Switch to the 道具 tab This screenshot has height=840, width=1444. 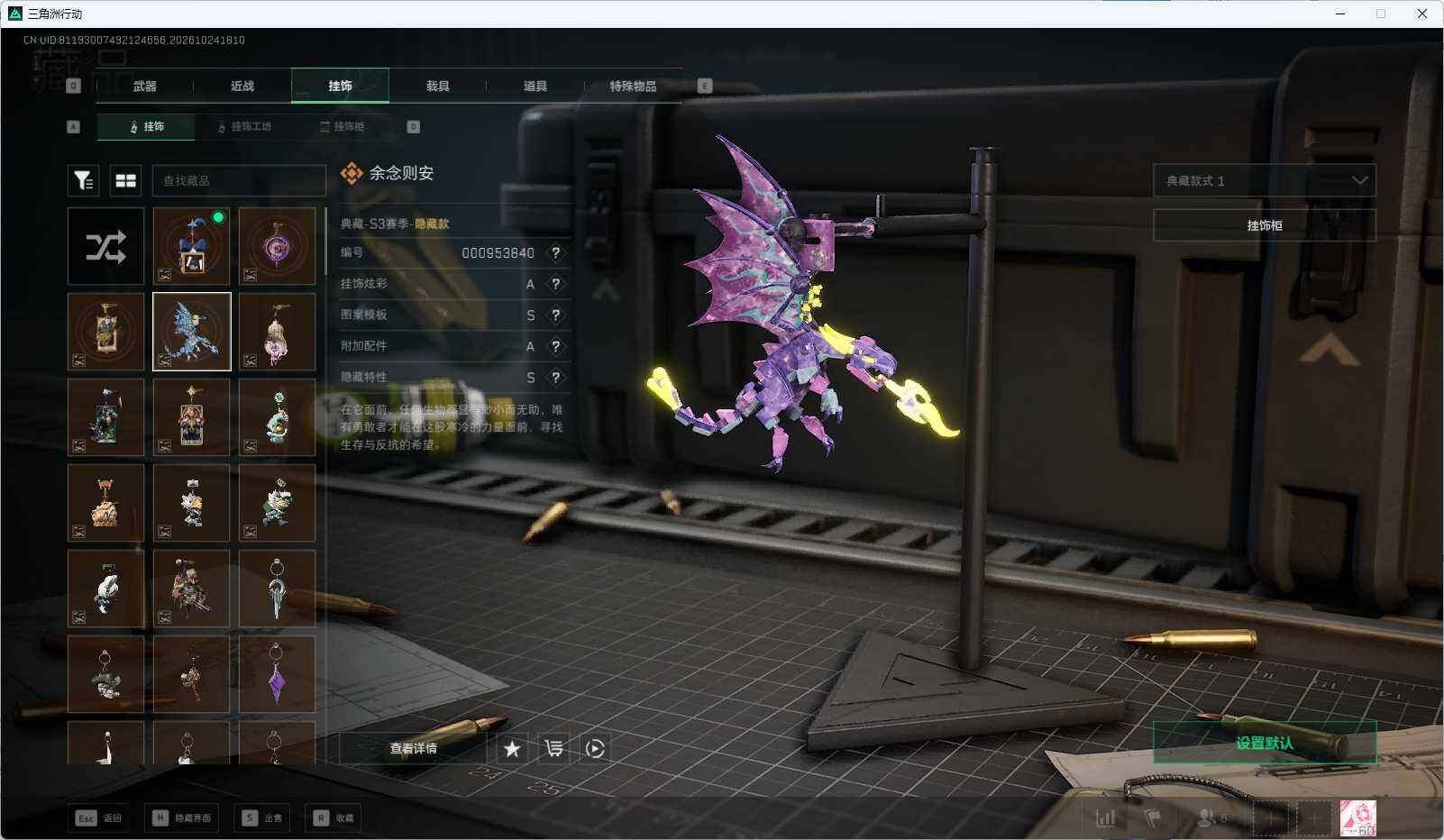point(535,86)
